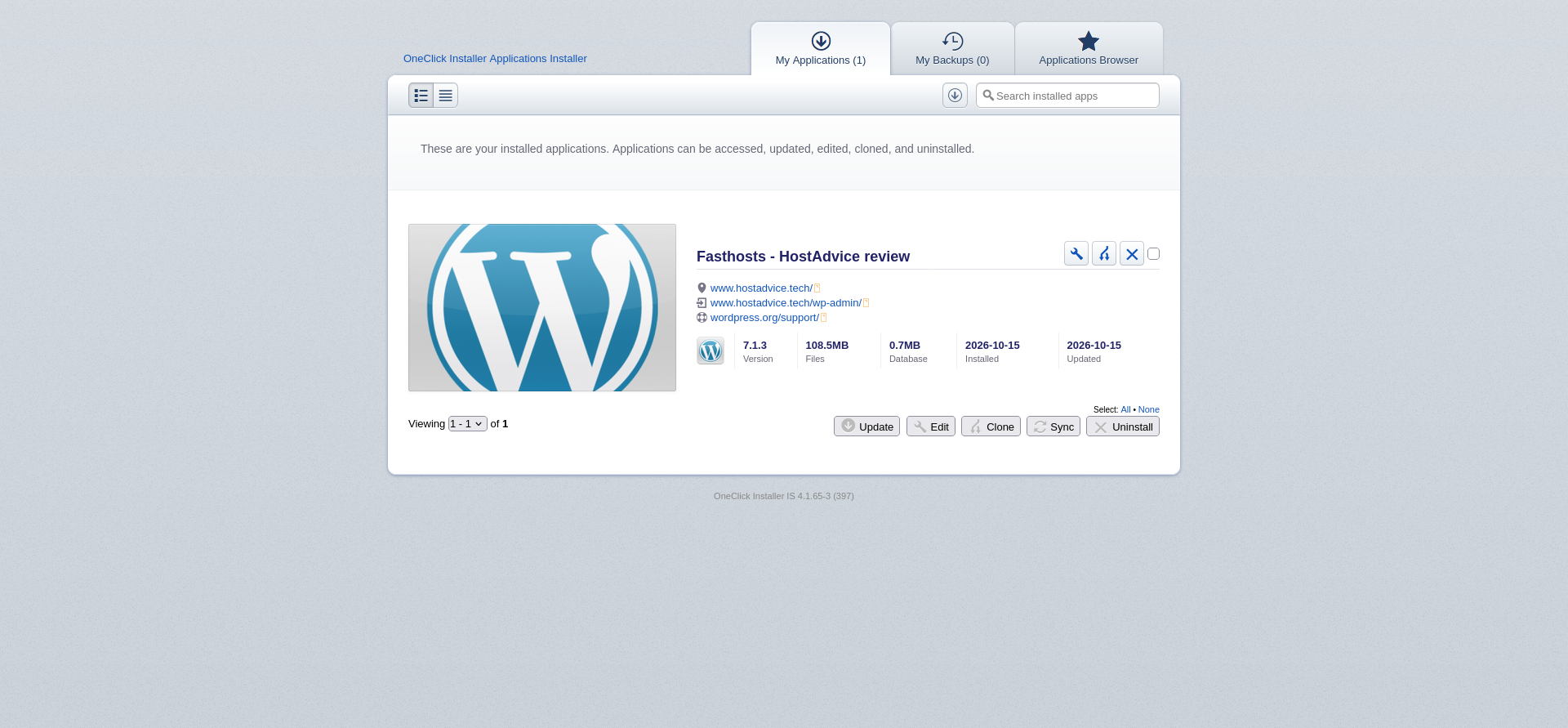Click the 2026-10-15 Updated date
This screenshot has width=1568, height=728.
[1094, 346]
